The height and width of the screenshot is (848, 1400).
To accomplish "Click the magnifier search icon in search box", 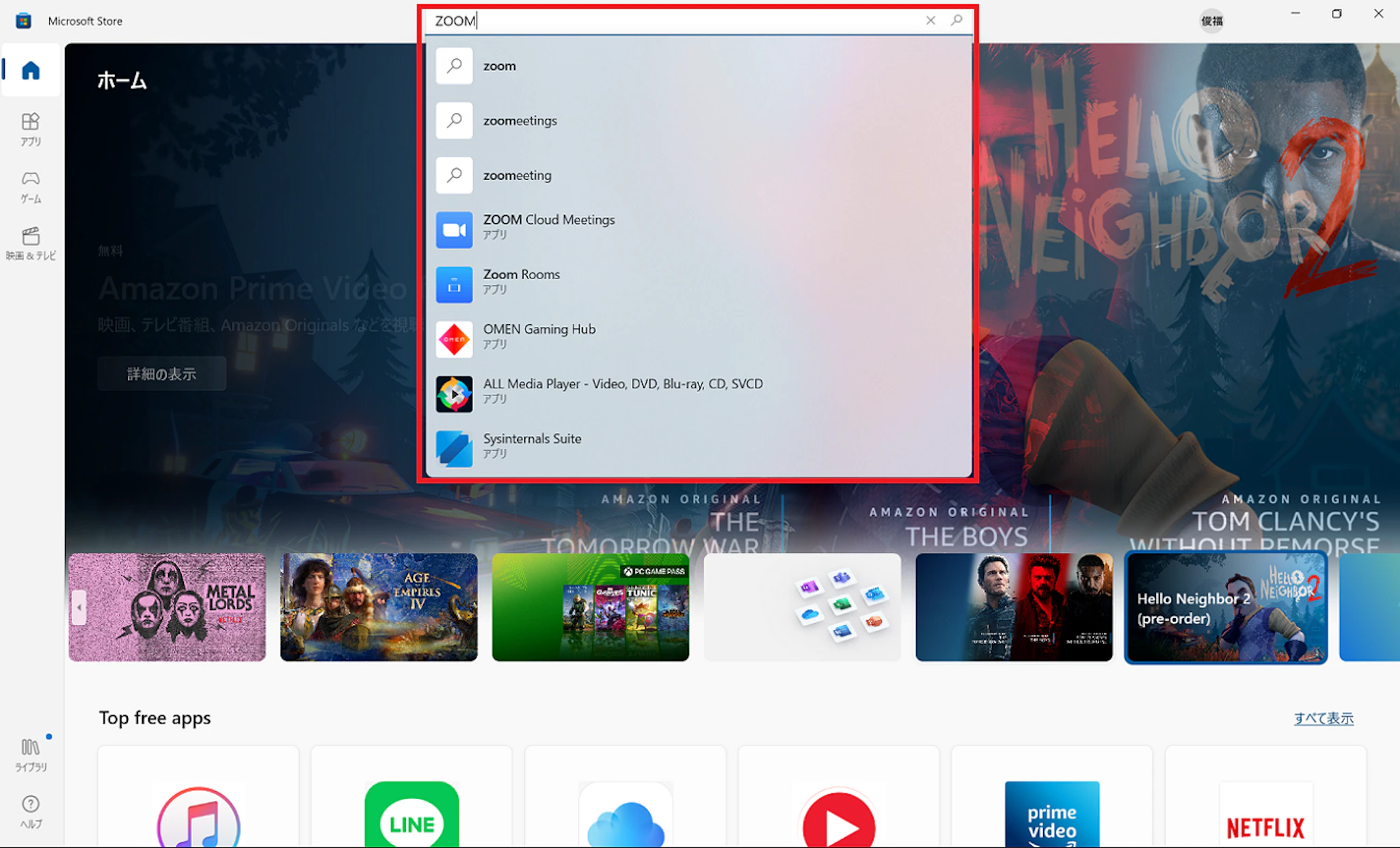I will (956, 21).
